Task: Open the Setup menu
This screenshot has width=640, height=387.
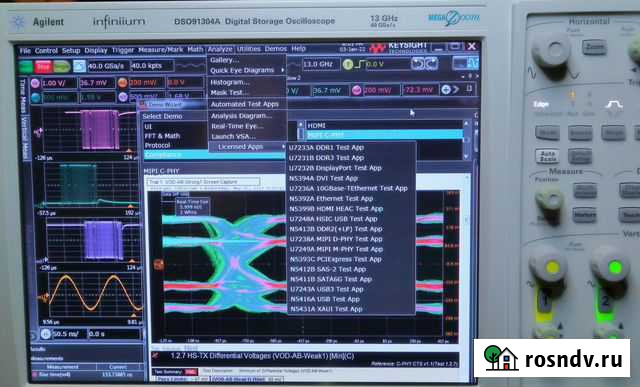Action: (71, 51)
